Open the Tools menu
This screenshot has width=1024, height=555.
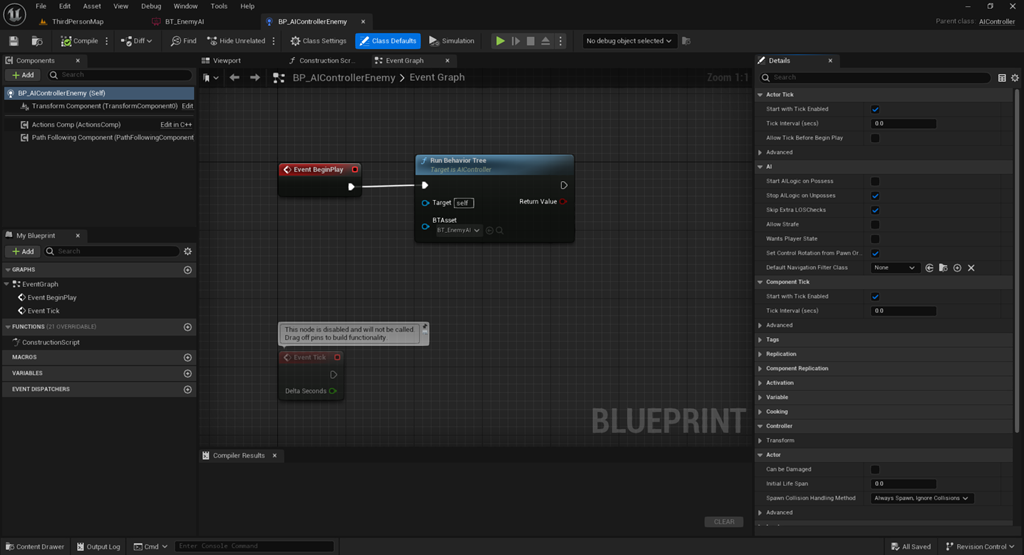219,6
